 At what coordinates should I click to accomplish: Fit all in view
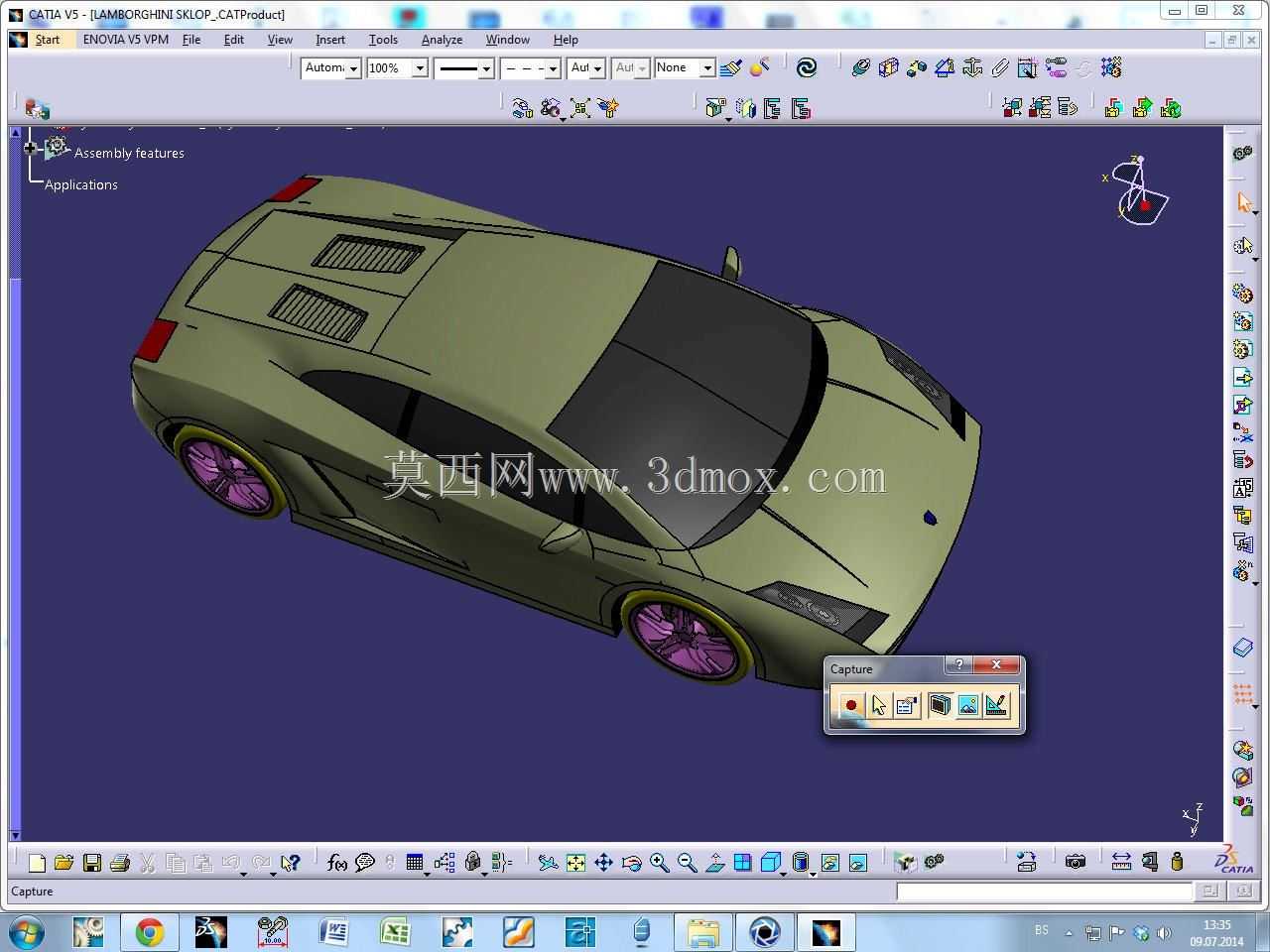tap(575, 863)
